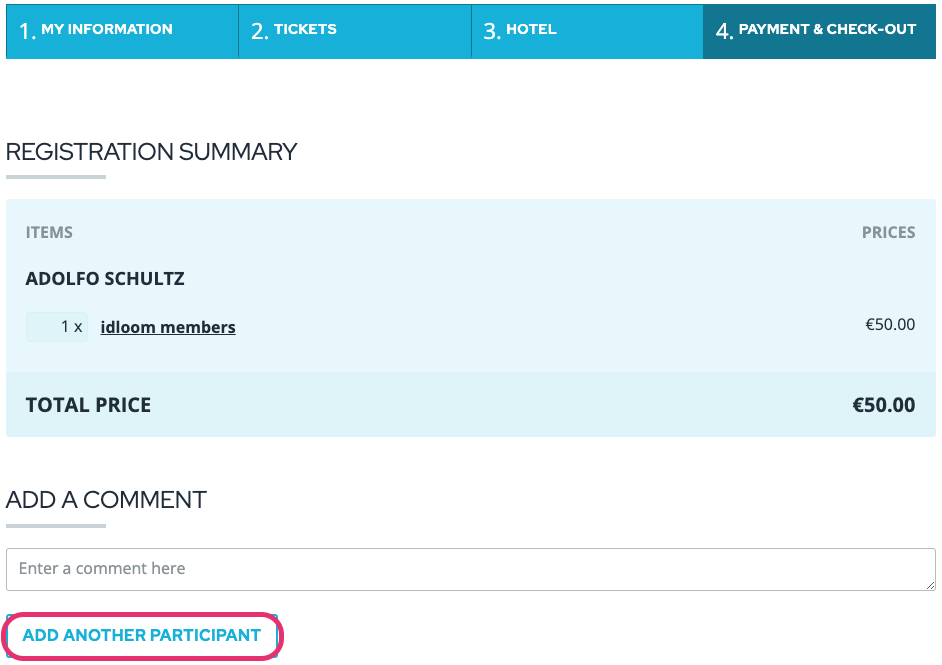
Task: Select participant name Adolfo Schultz
Action: click(105, 279)
